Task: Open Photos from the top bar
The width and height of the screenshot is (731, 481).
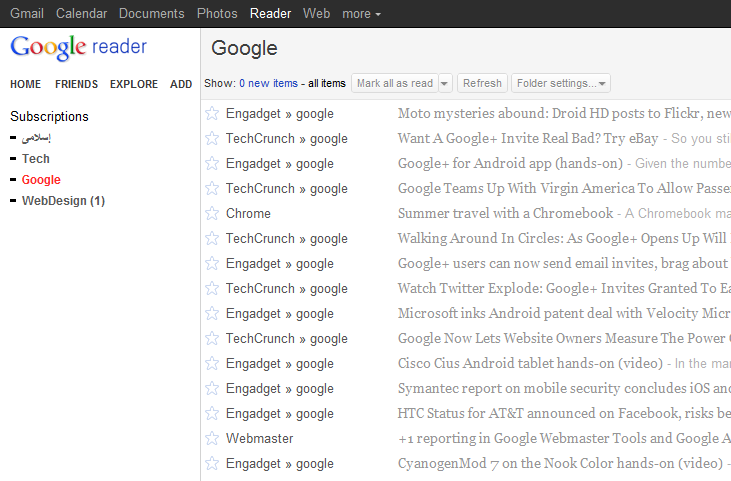Action: (x=217, y=14)
